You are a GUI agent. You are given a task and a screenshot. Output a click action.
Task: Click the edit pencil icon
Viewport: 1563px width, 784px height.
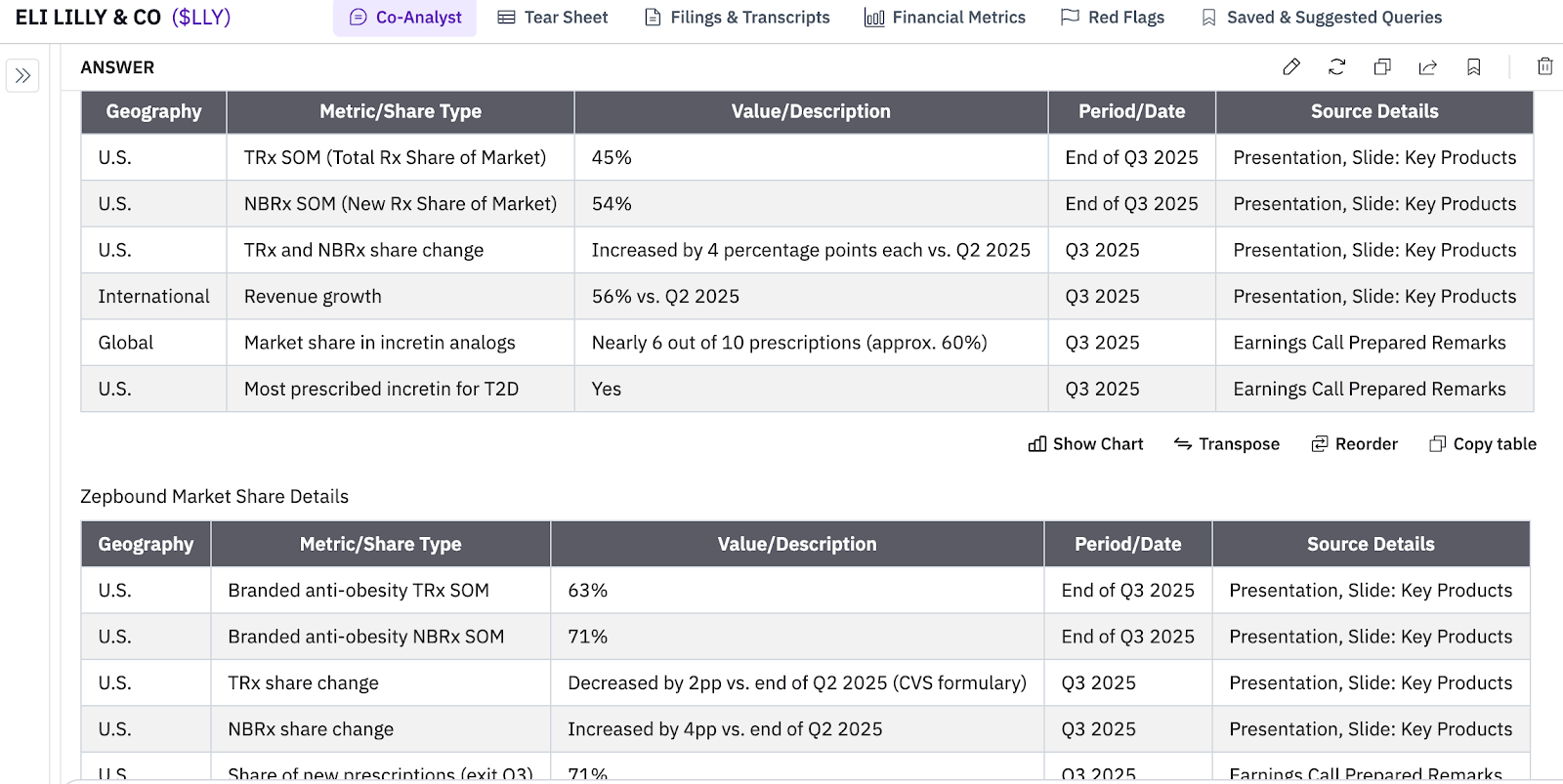click(1291, 66)
